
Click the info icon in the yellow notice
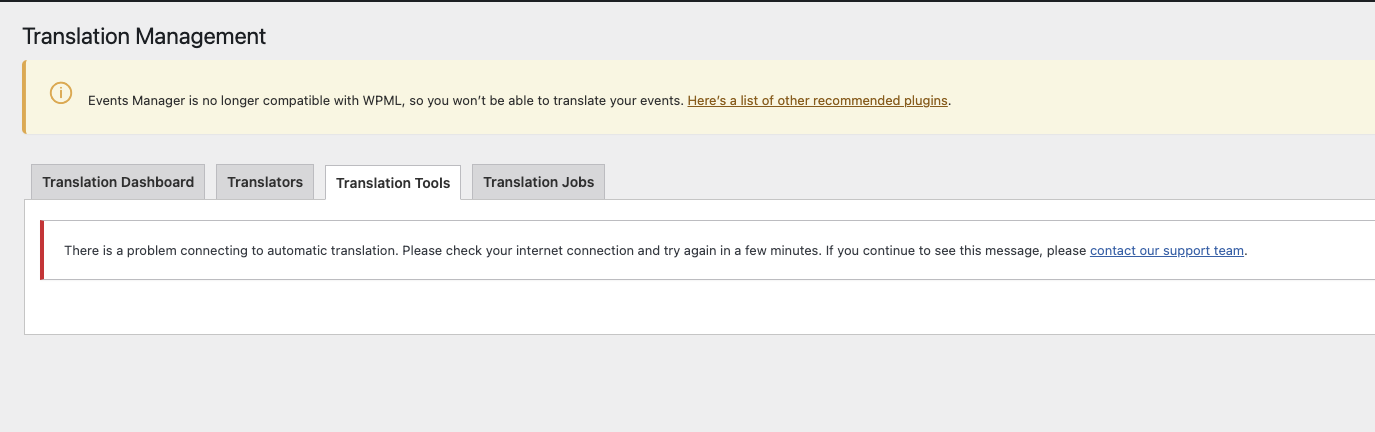click(61, 93)
